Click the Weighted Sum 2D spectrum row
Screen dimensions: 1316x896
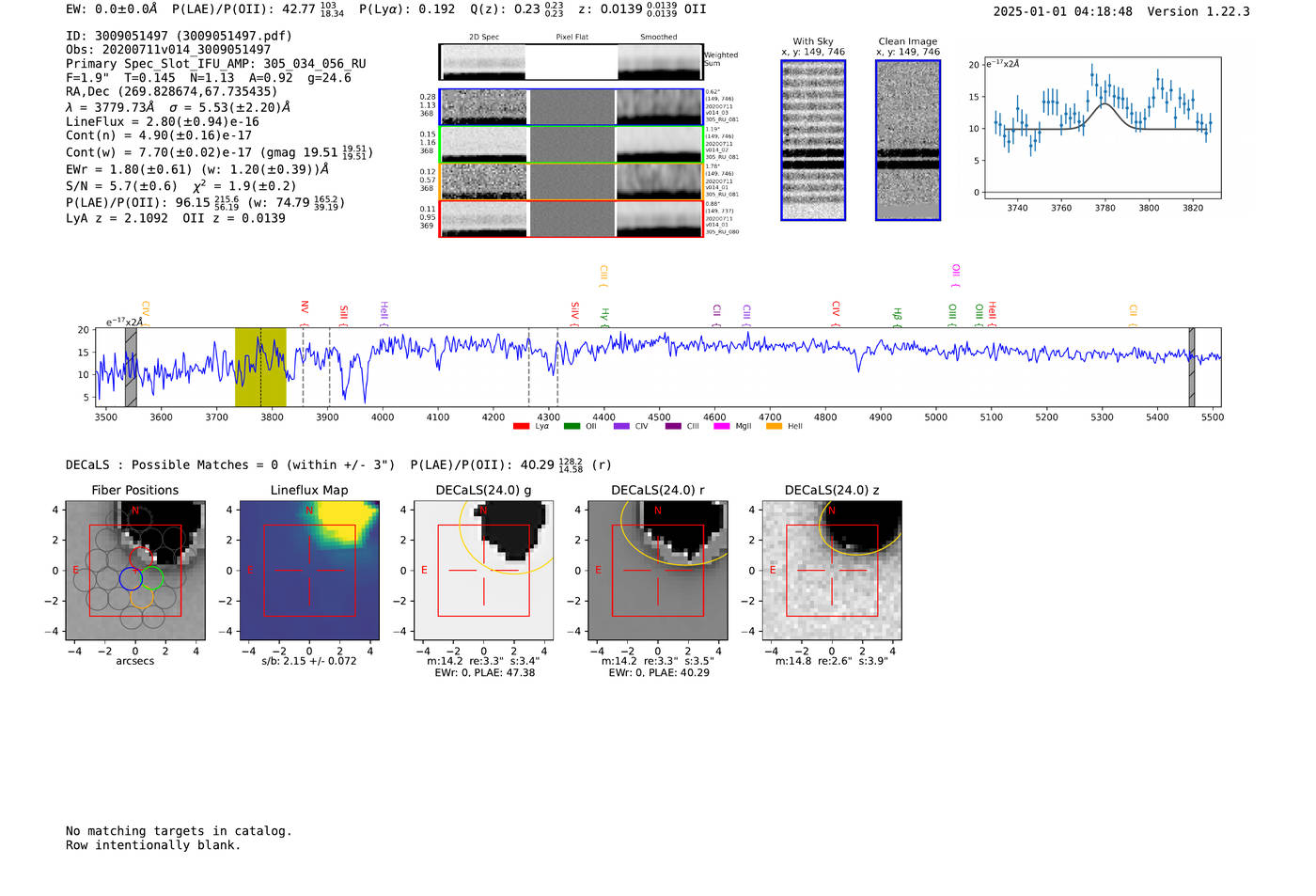pos(572,62)
